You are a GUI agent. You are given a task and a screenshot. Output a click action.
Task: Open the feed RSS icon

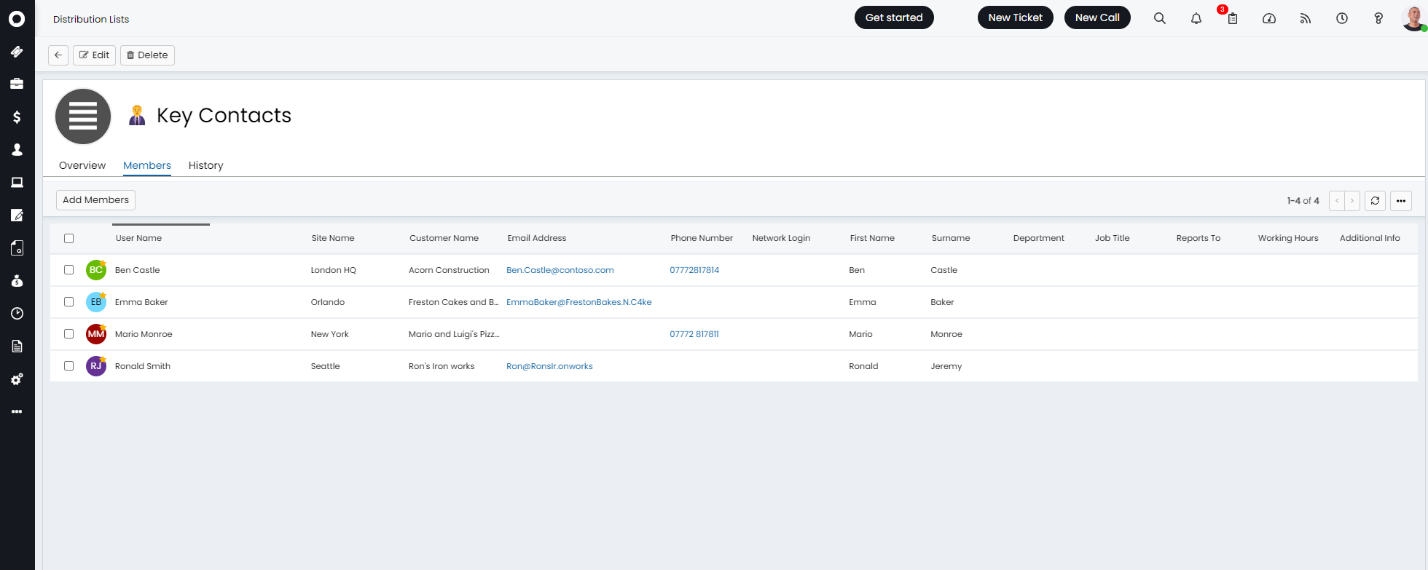tap(1305, 18)
